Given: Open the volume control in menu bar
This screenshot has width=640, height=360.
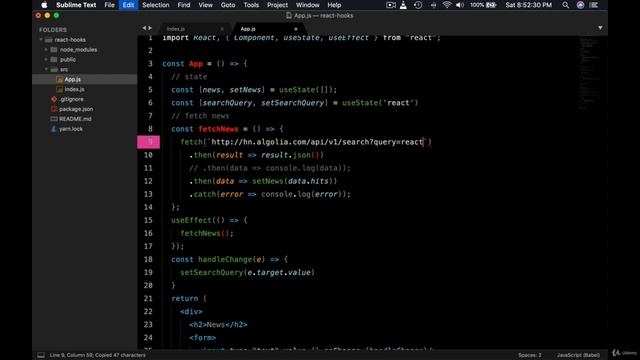Looking at the screenshot, I should pyautogui.click(x=460, y=5).
